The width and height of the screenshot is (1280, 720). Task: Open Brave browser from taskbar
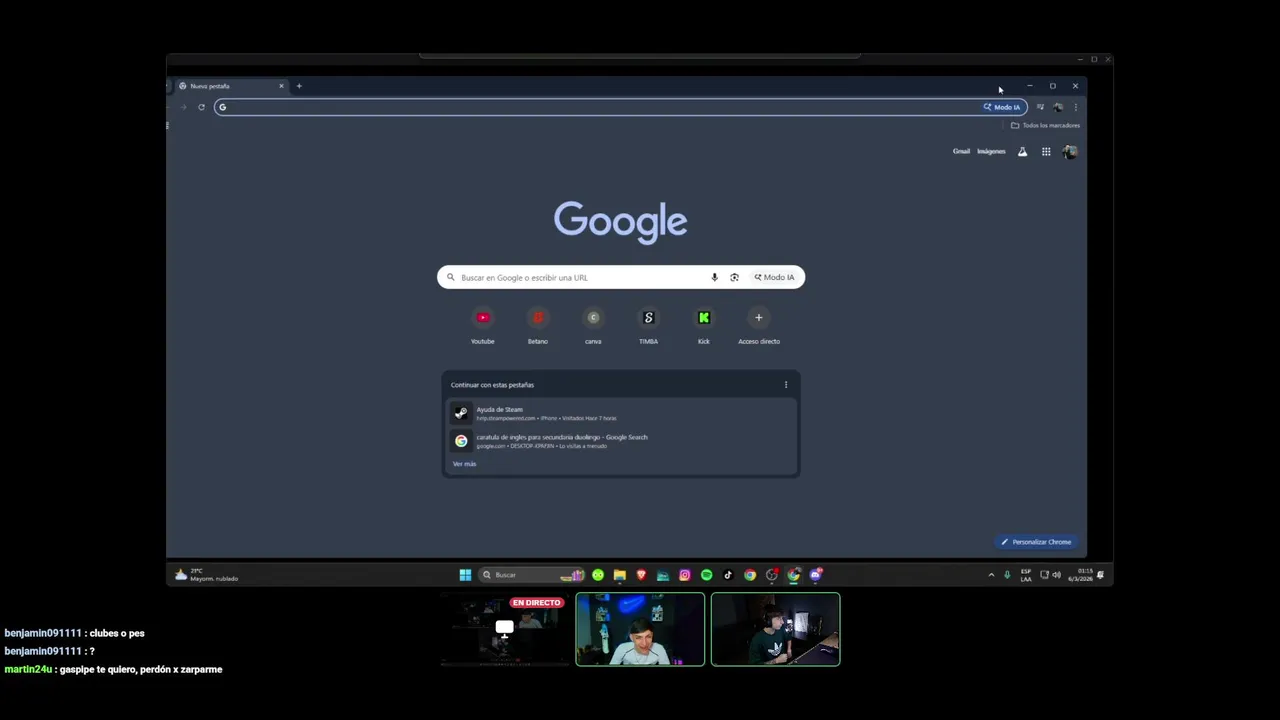[x=641, y=575]
